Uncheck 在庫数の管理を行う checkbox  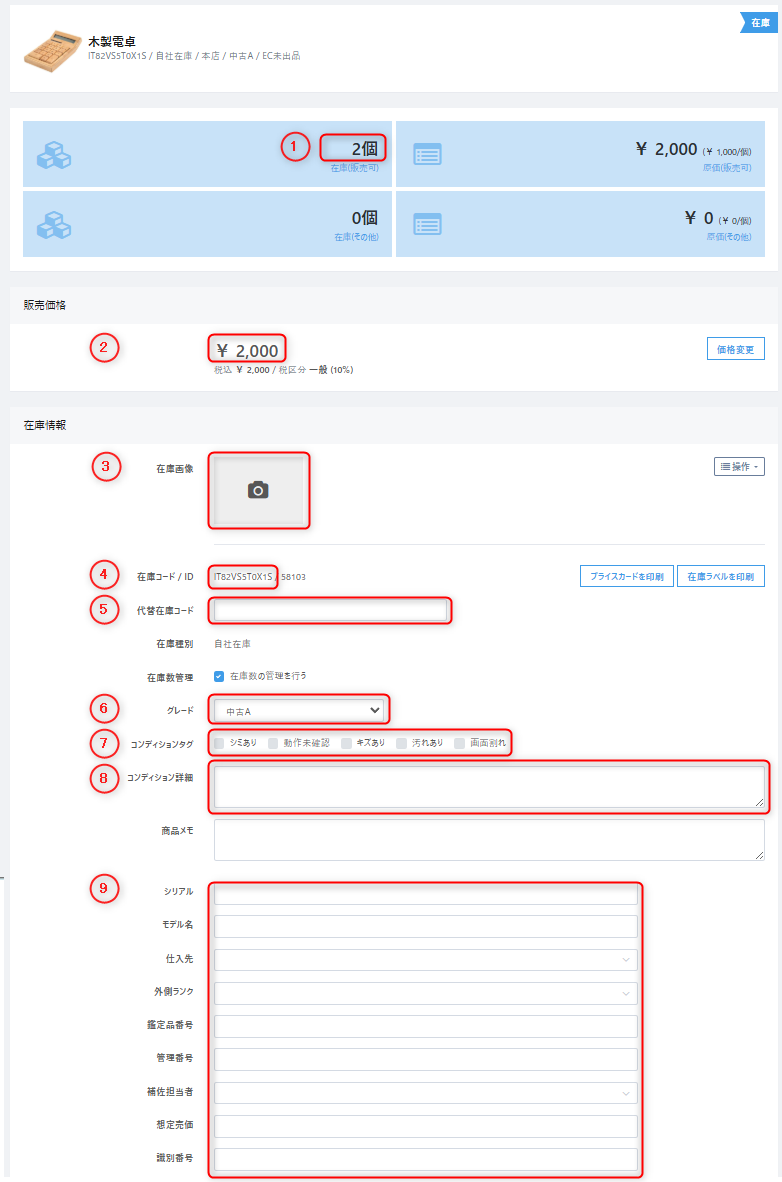tap(219, 676)
